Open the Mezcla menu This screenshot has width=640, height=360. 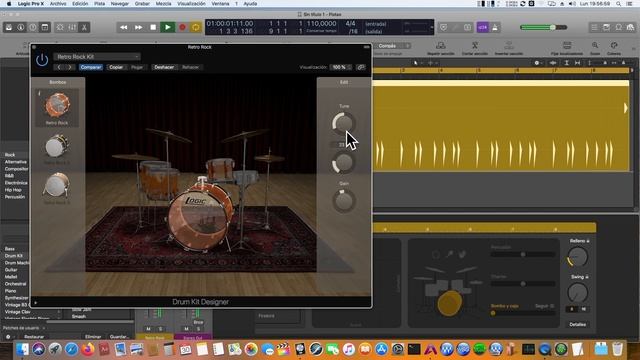(163, 4)
